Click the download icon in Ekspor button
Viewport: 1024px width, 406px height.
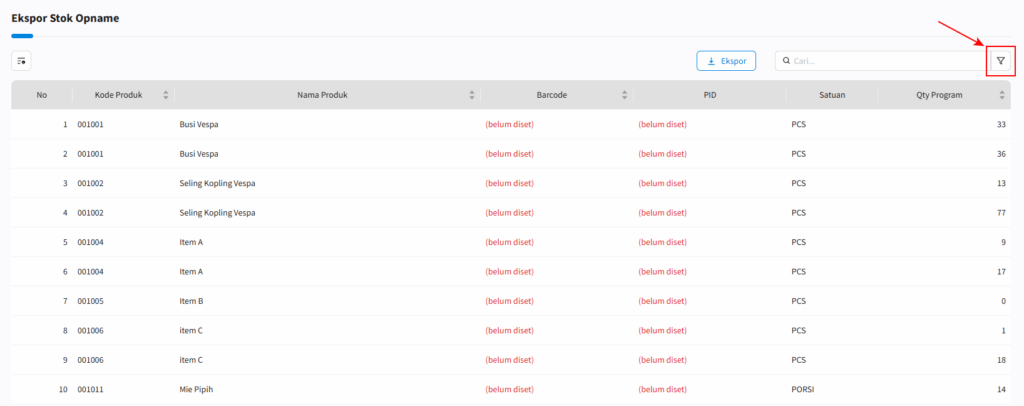coord(711,61)
